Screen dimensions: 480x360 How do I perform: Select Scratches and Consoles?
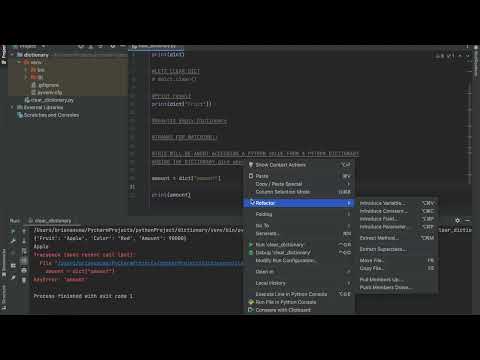[48, 115]
